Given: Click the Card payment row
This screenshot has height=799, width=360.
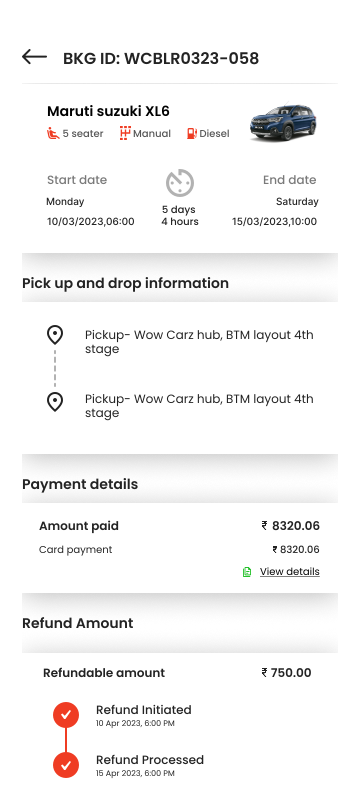Looking at the screenshot, I should [179, 550].
